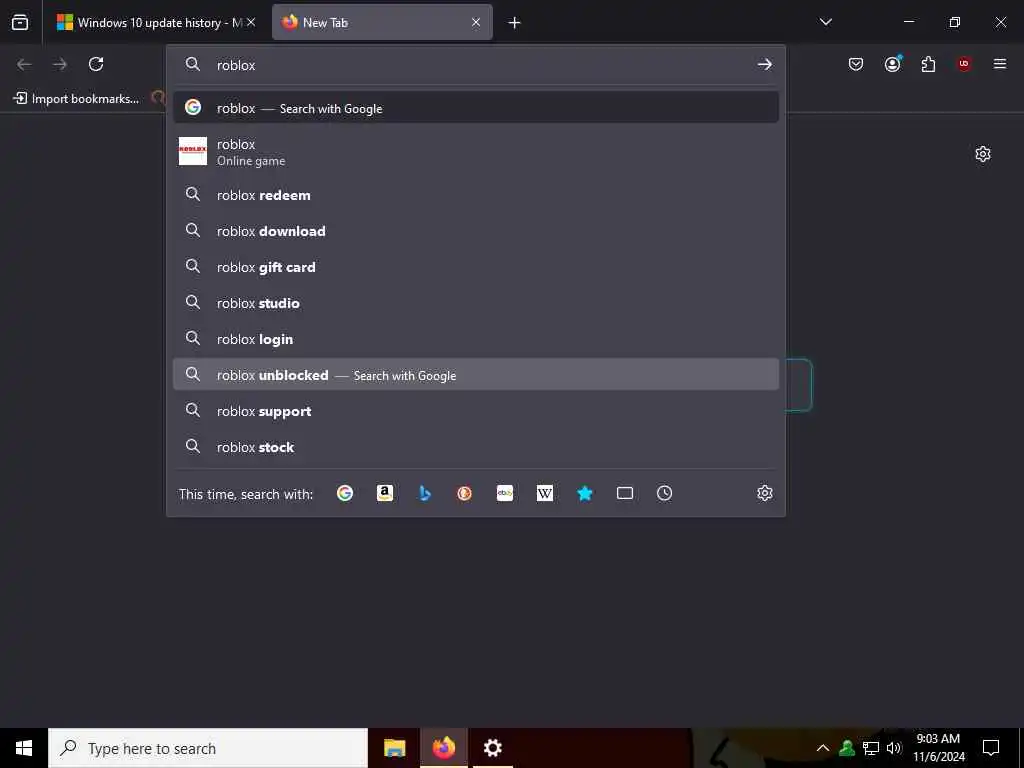The height and width of the screenshot is (768, 1024).
Task: Open a new tab with plus button
Action: point(515,23)
